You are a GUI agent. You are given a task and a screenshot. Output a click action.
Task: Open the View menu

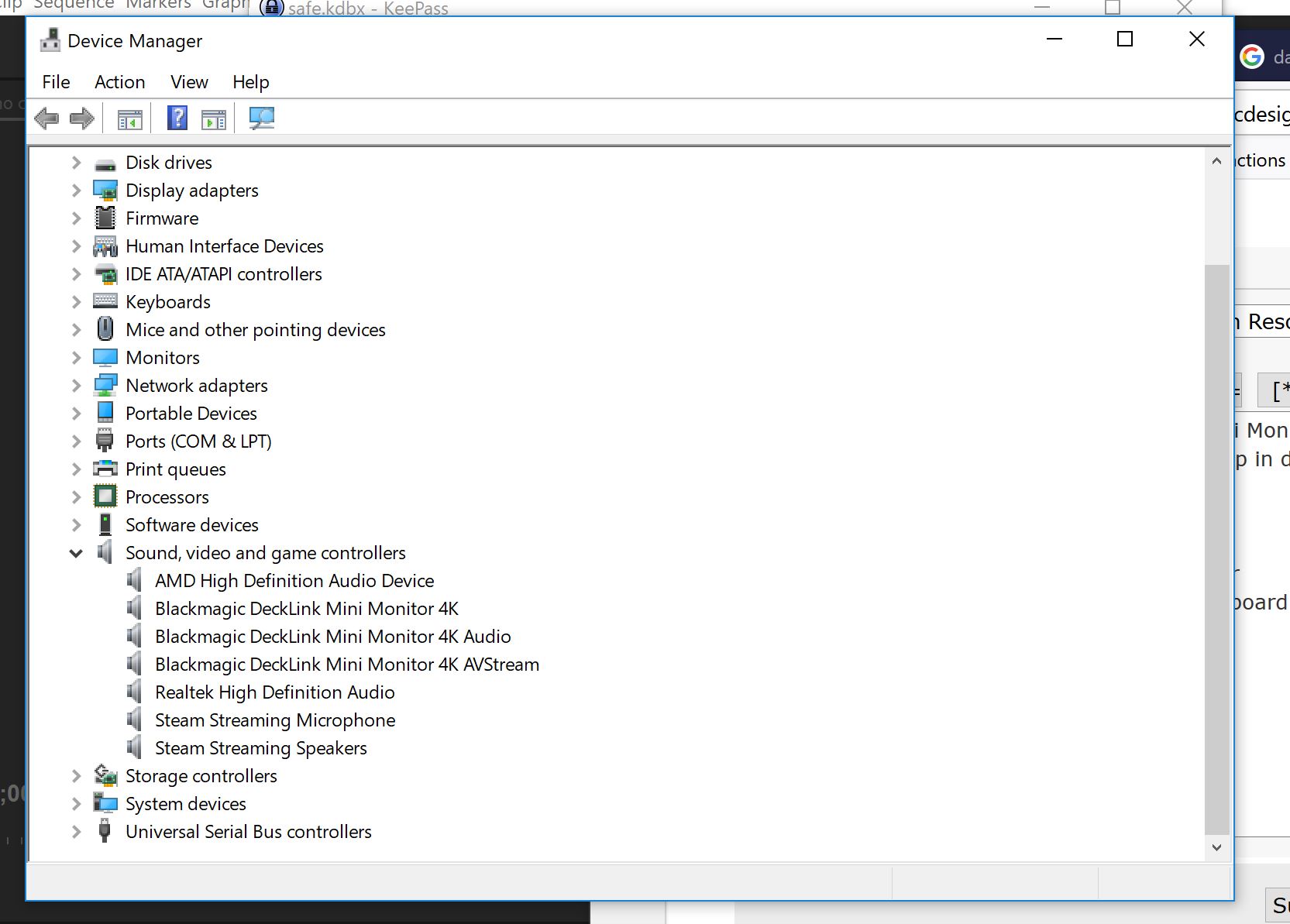click(189, 82)
